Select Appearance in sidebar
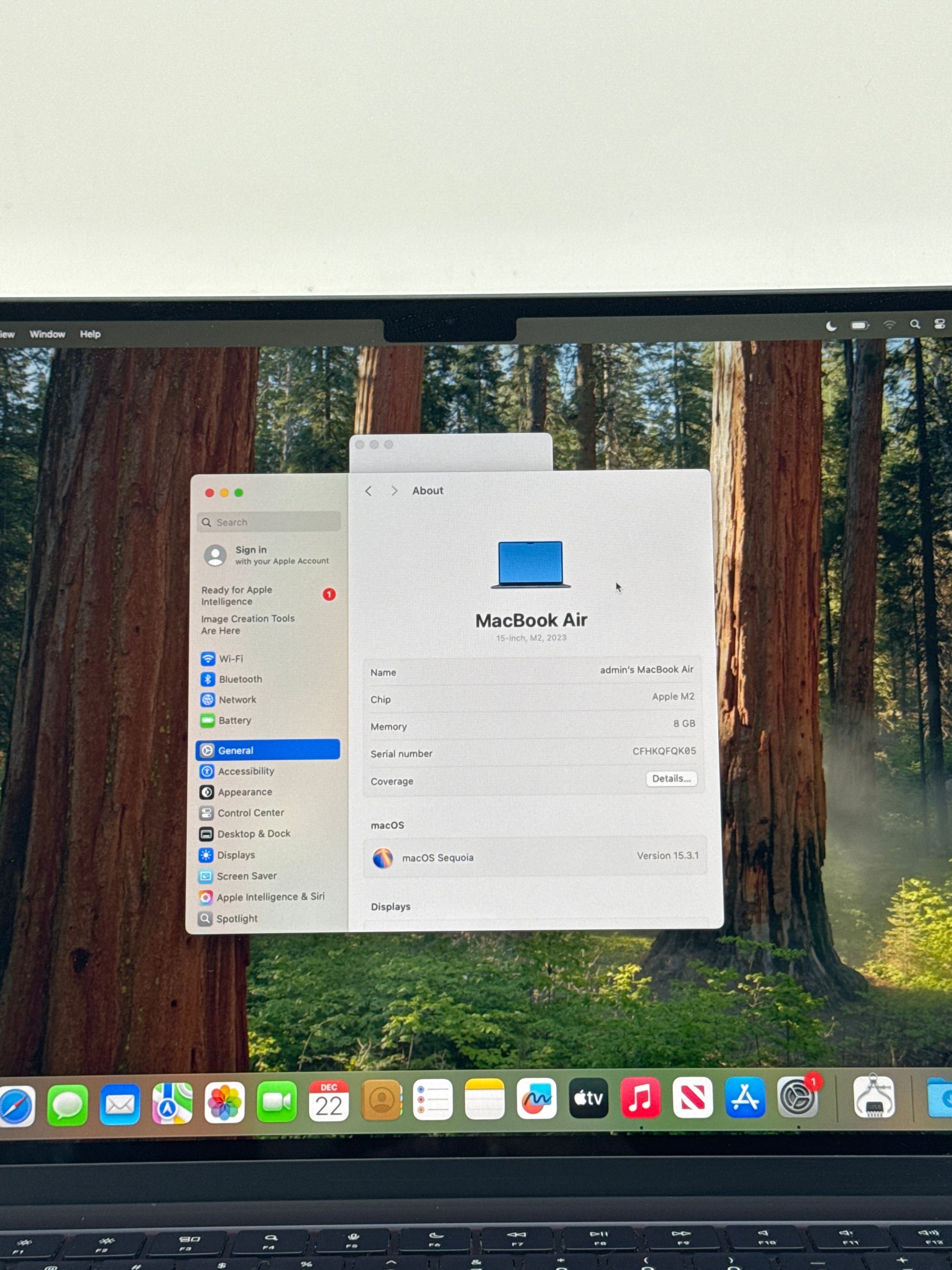Screen dimensions: 952x1270 245,792
